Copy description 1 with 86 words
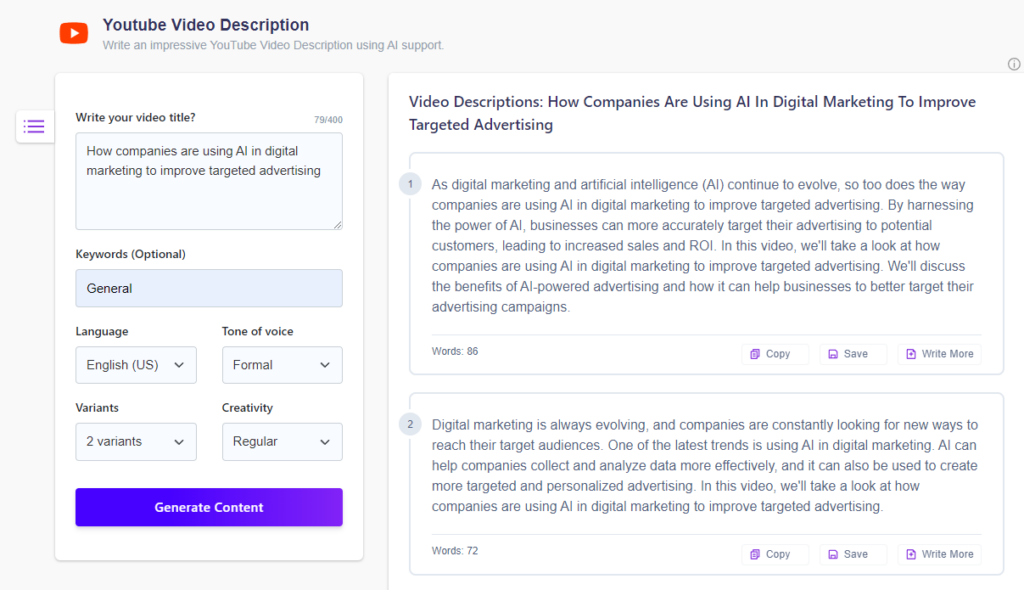Viewport: 1024px width, 590px height. pyautogui.click(x=775, y=353)
